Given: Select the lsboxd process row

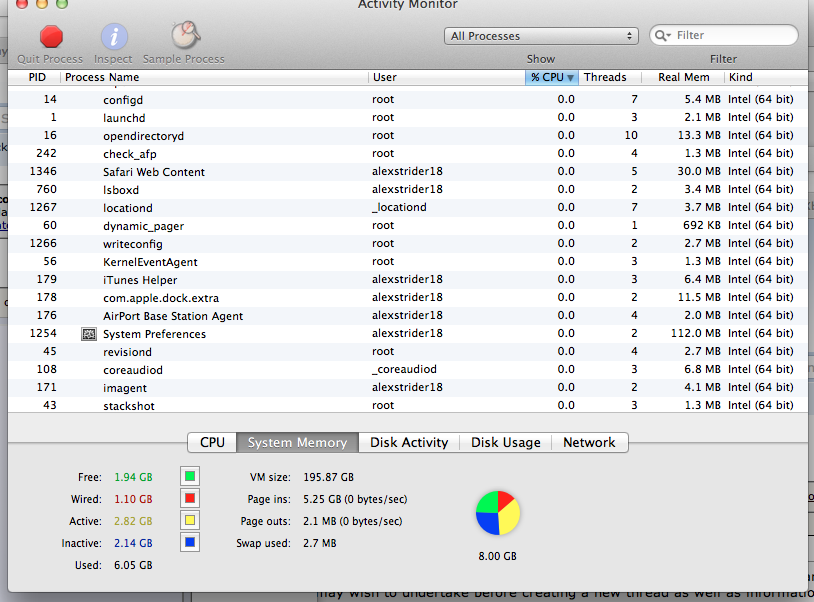Looking at the screenshot, I should pos(408,189).
